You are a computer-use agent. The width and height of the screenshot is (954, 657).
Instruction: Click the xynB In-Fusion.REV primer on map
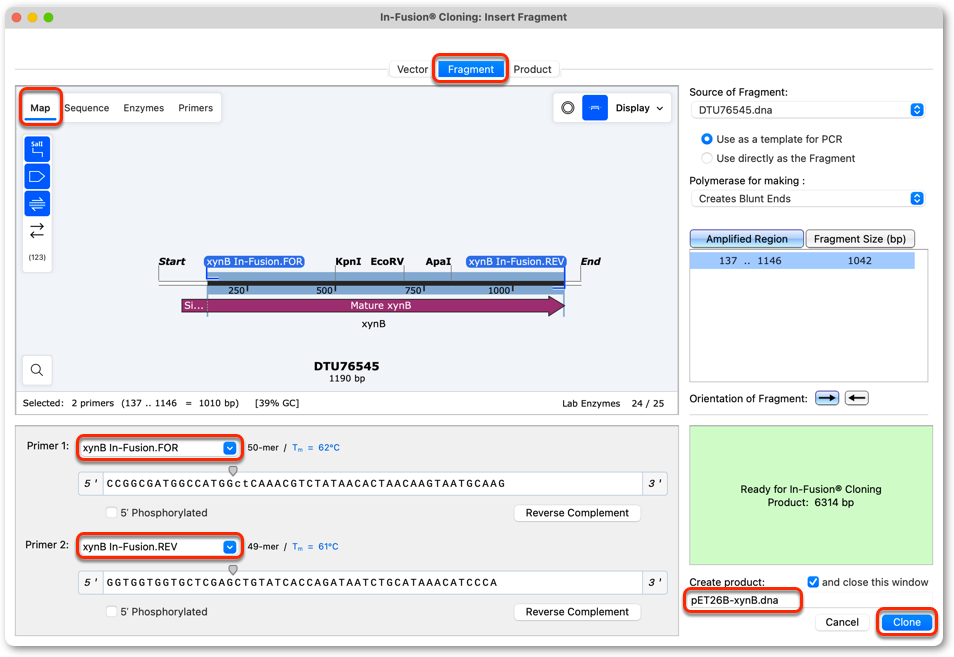pyautogui.click(x=516, y=262)
